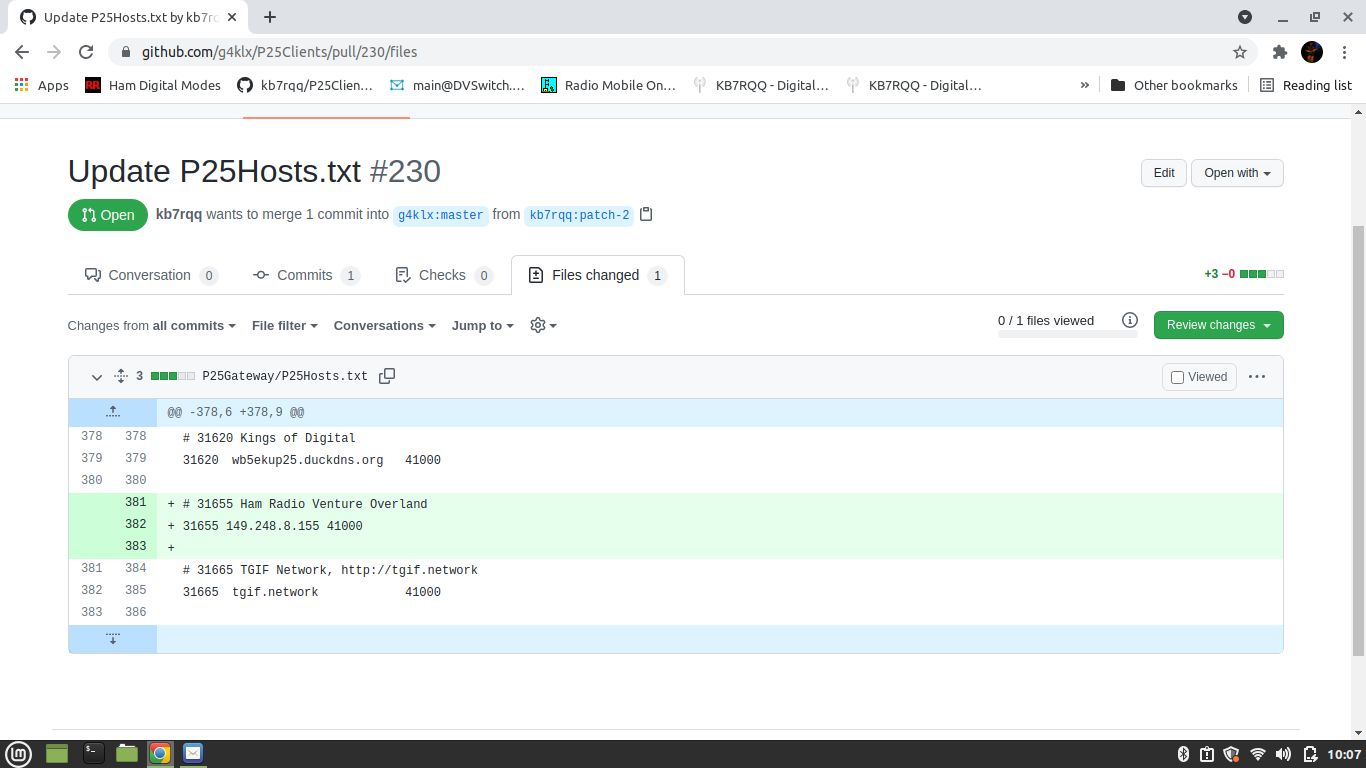Copy the patch-2 branch name icon

pos(646,214)
